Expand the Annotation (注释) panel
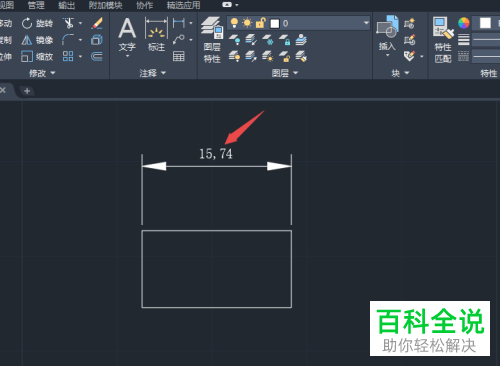The height and width of the screenshot is (366, 500). click(x=153, y=73)
